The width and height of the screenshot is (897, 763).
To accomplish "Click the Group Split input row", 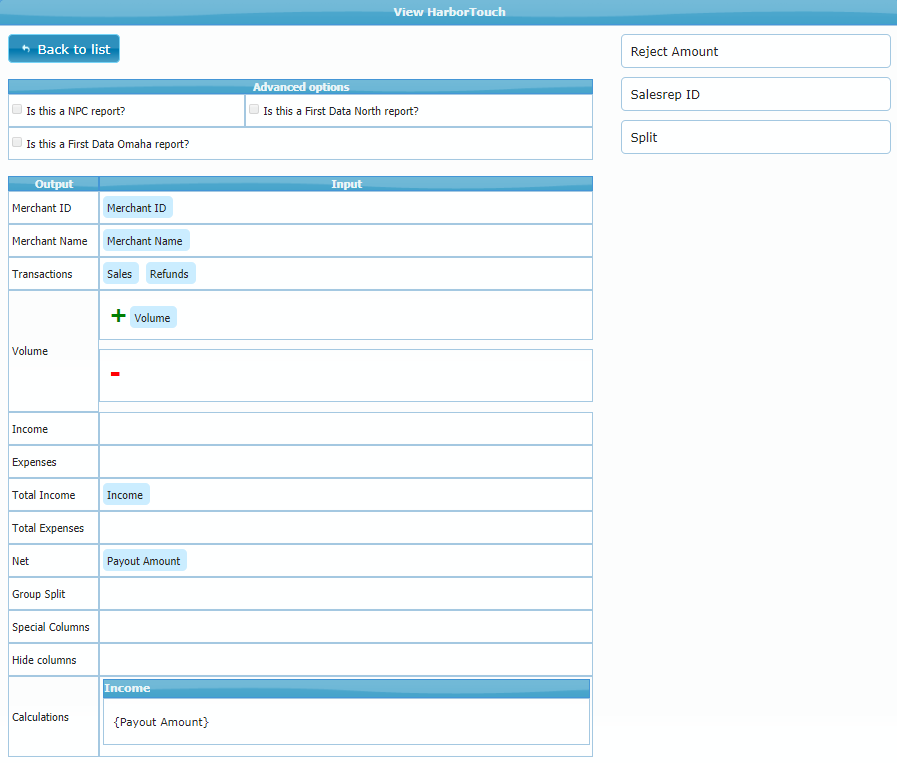I will coord(345,594).
